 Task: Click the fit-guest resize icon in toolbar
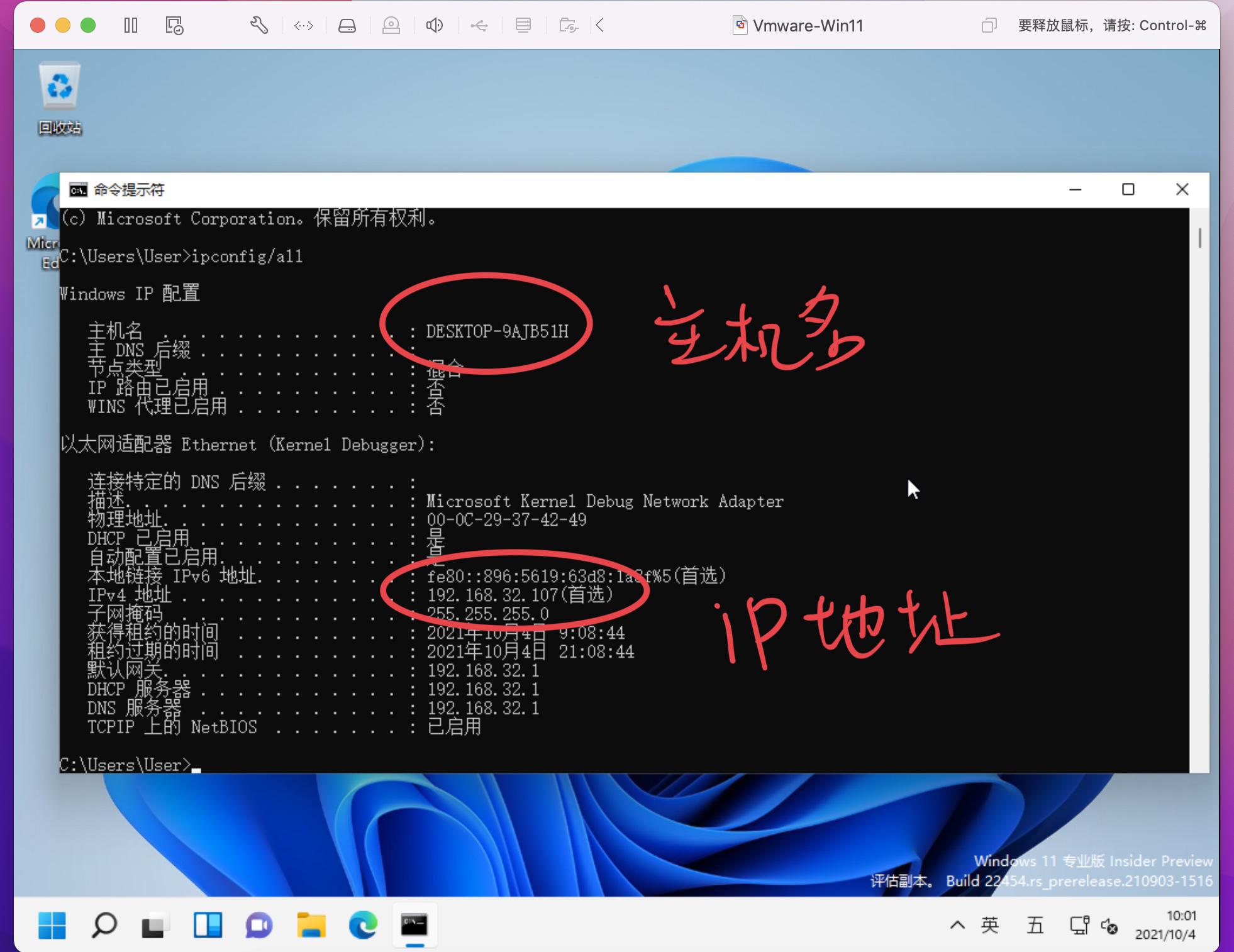304,25
